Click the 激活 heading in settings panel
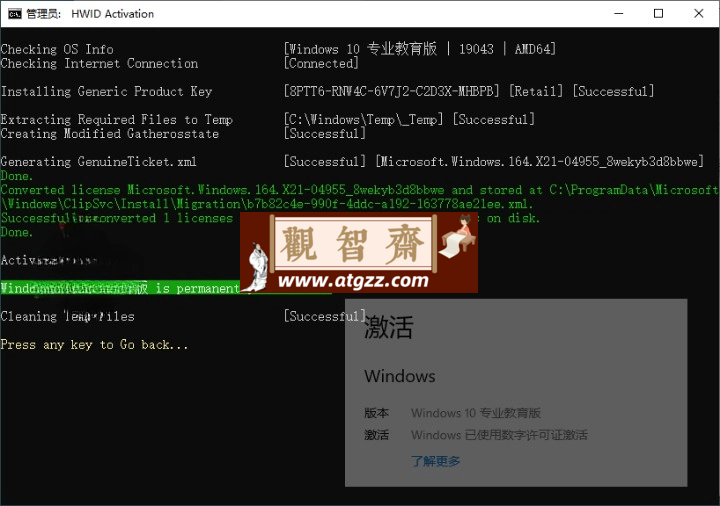The height and width of the screenshot is (506, 720). [x=388, y=327]
